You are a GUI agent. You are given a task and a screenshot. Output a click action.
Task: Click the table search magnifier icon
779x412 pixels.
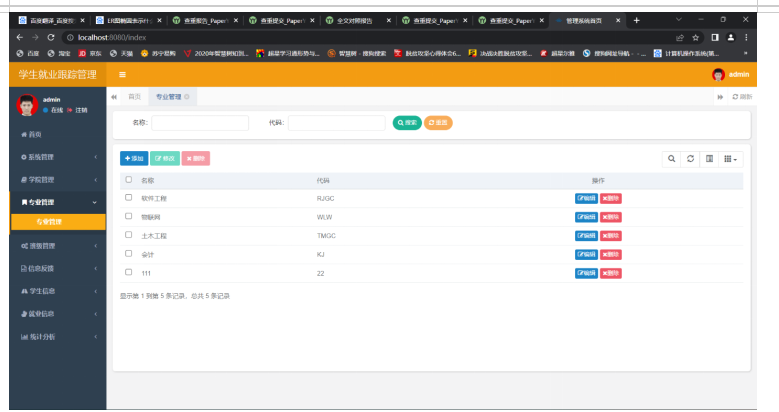click(672, 159)
